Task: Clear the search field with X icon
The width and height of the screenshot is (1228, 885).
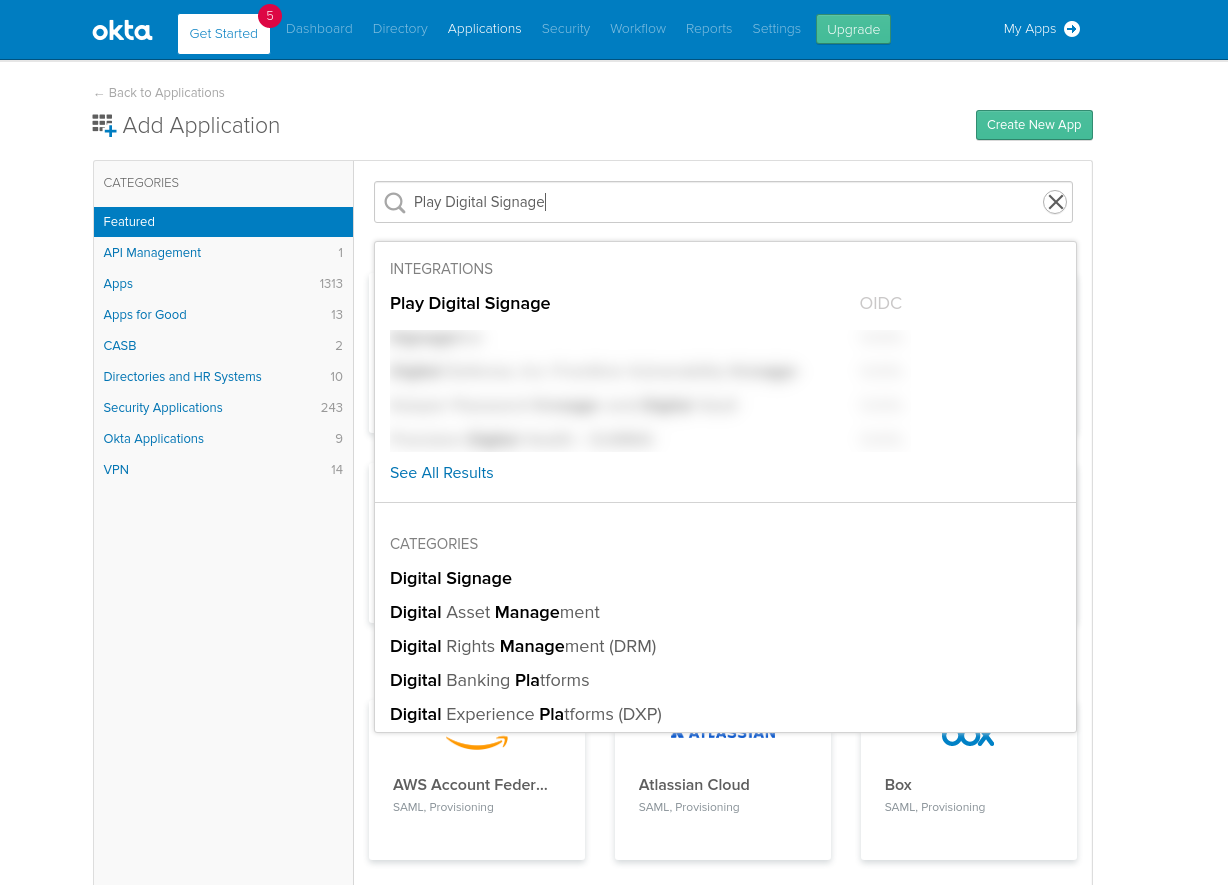Action: [x=1055, y=202]
